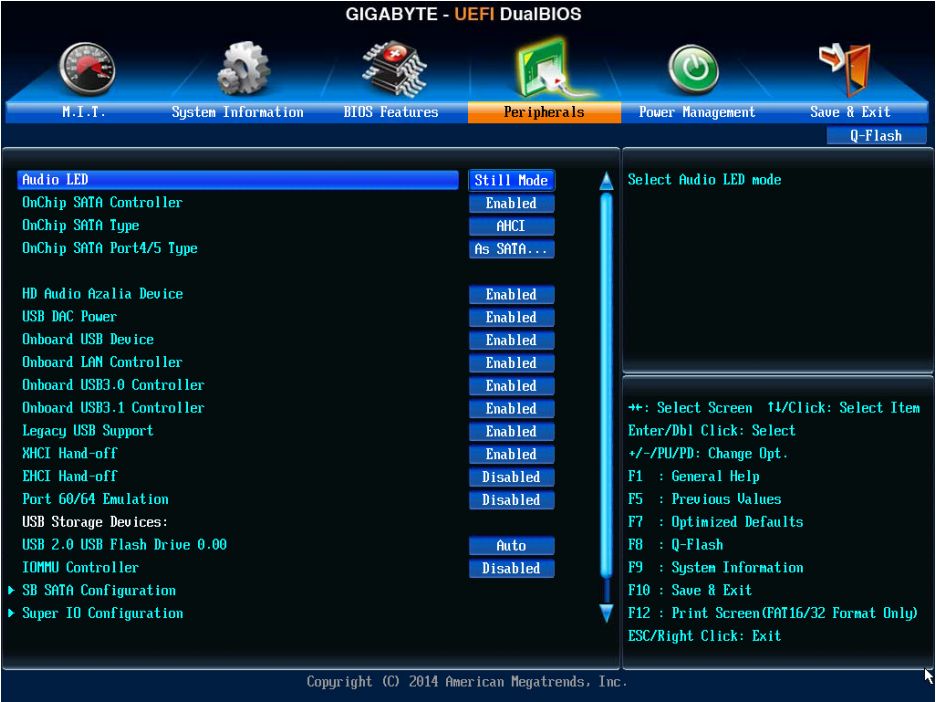Open the Power Management tab
The image size is (936, 702).
pyautogui.click(x=697, y=112)
